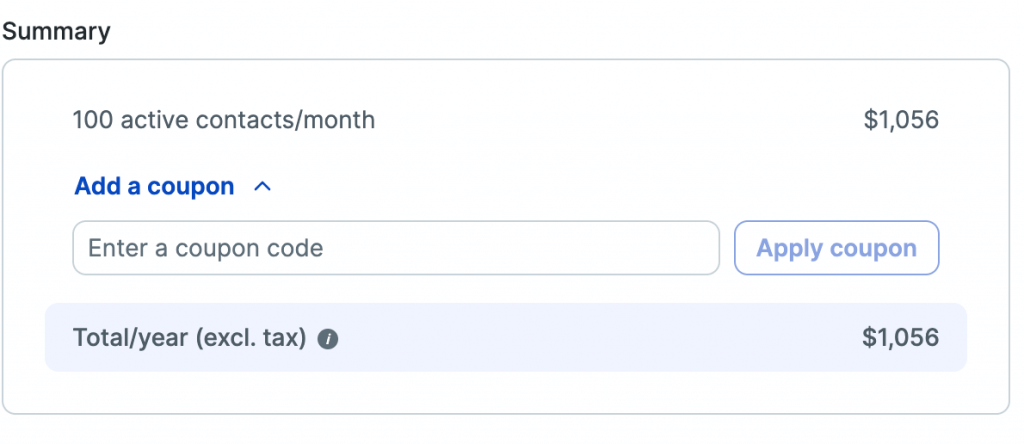Collapse the coupon section with the chevron

263,186
